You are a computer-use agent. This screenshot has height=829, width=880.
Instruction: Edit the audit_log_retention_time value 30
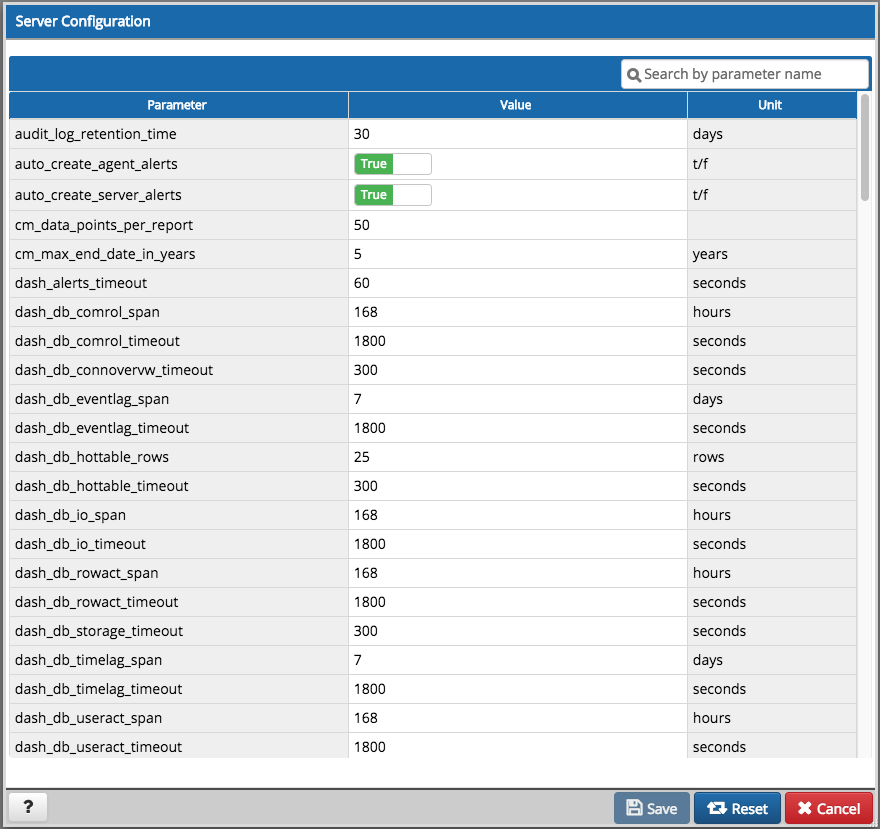[x=450, y=133]
